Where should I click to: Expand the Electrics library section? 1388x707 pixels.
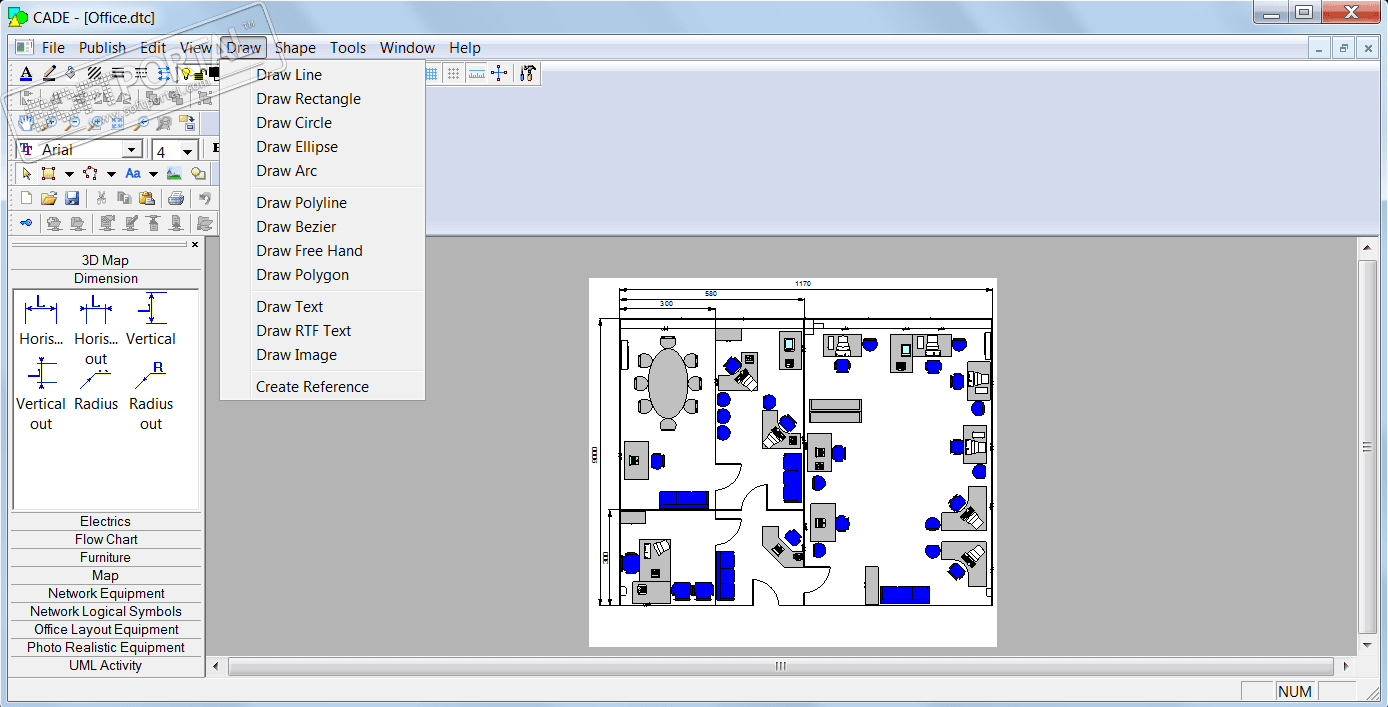point(106,521)
